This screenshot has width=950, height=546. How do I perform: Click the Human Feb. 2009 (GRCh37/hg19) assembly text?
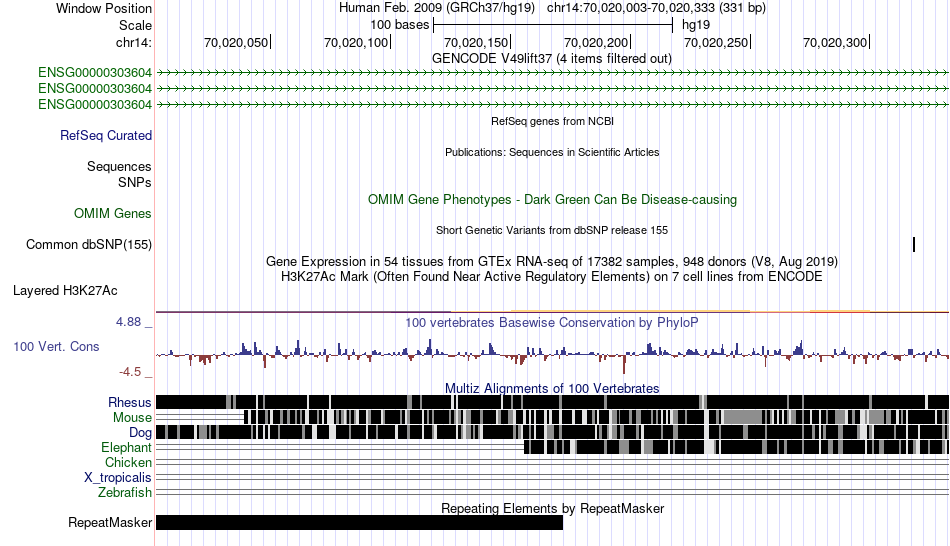pos(437,8)
